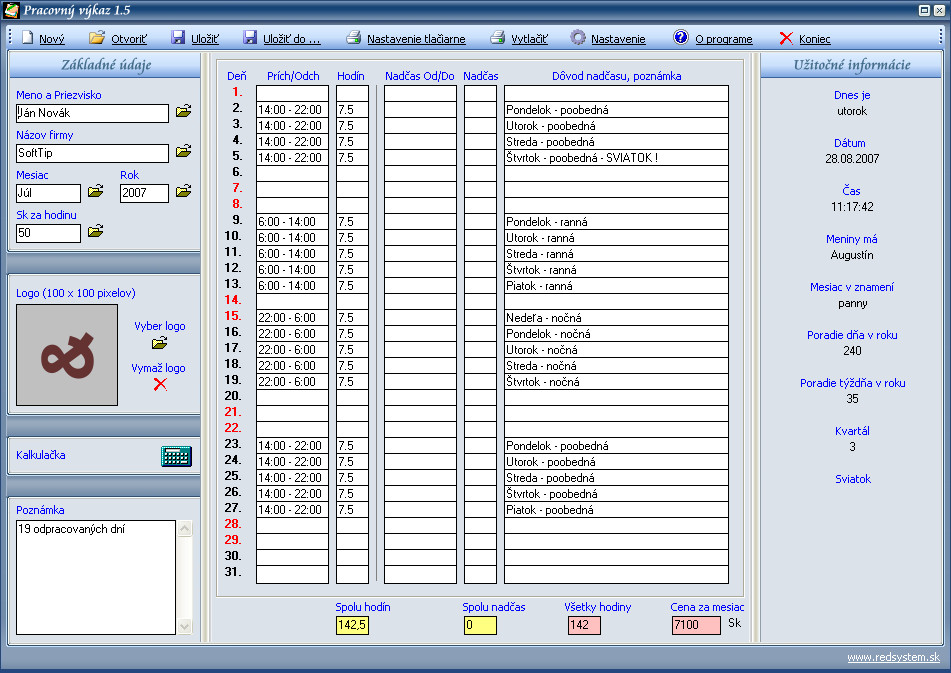Open folder icon next to Sk za hodinu
The width and height of the screenshot is (951, 673).
pyautogui.click(x=95, y=232)
